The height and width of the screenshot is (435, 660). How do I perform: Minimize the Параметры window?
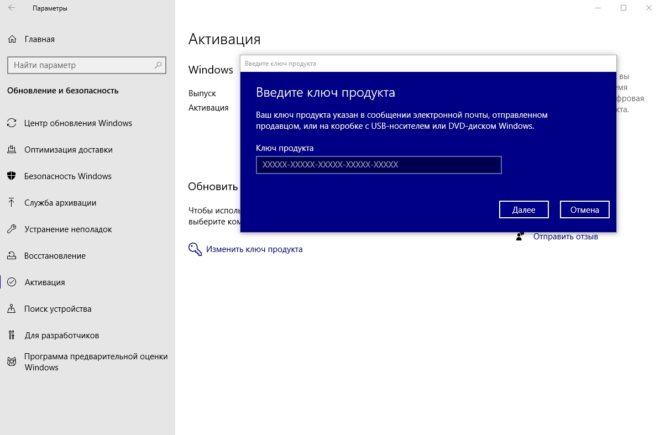click(x=598, y=8)
